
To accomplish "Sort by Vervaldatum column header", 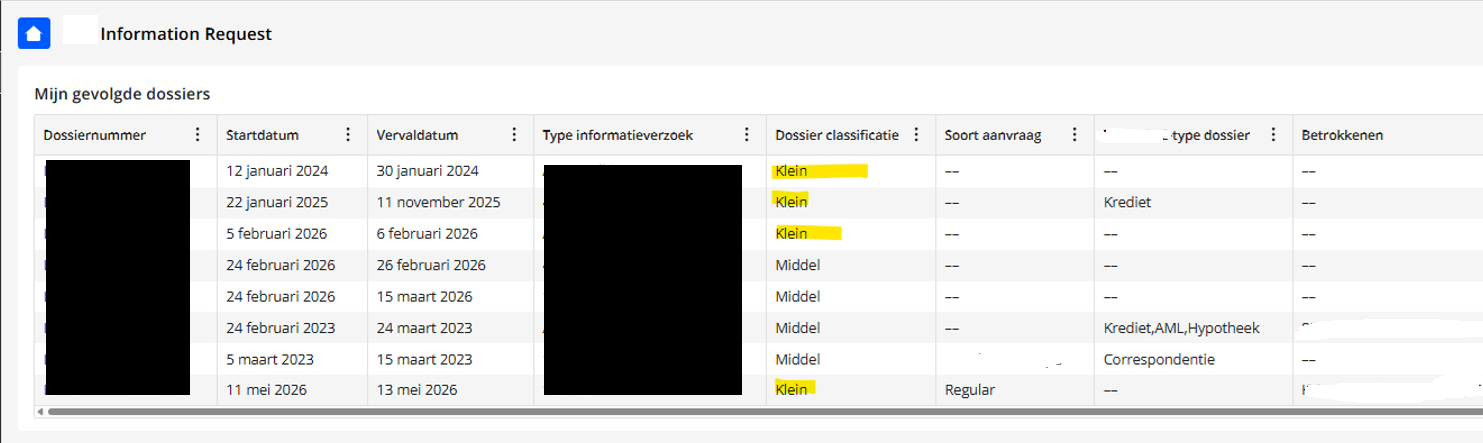I will tap(417, 135).
